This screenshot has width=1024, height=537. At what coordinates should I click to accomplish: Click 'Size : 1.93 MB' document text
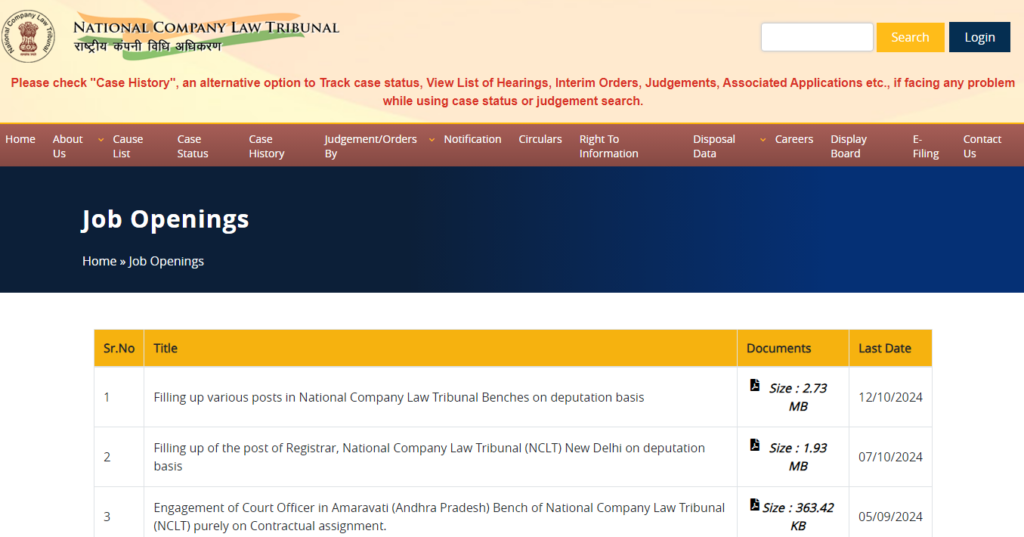point(797,457)
